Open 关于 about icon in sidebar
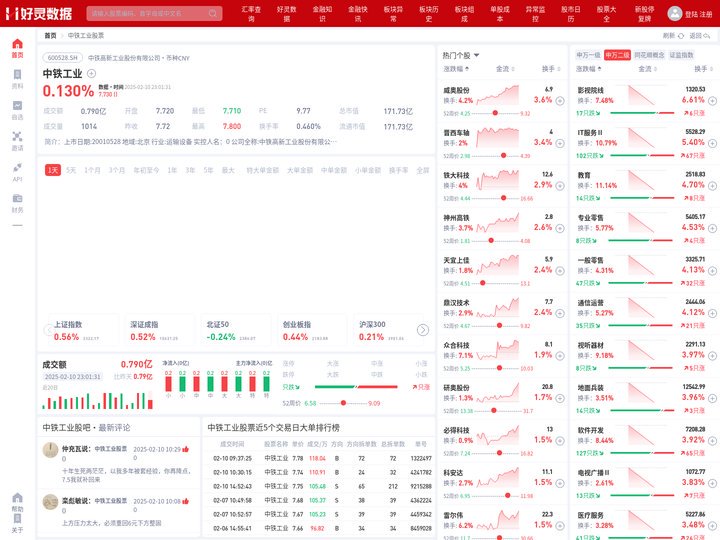This screenshot has width=720, height=540. [17, 518]
